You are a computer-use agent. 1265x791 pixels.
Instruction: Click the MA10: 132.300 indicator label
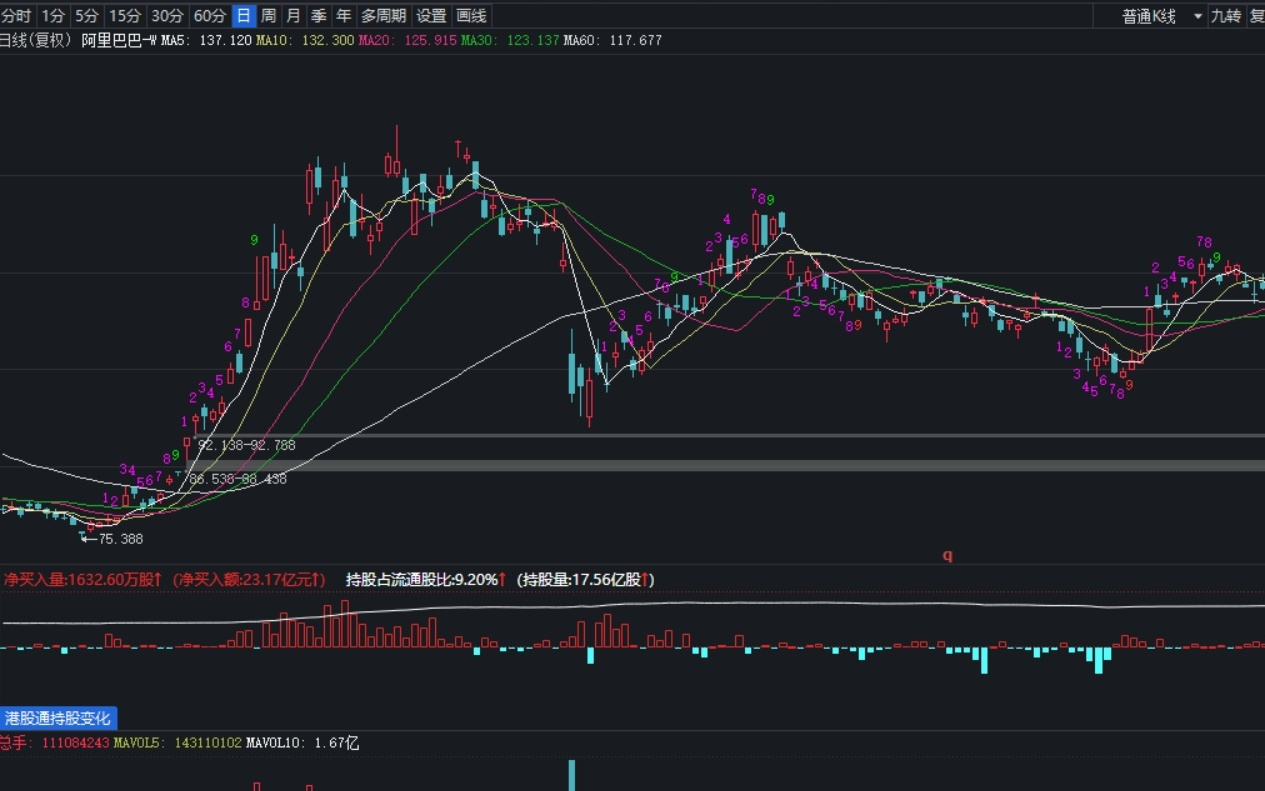(305, 40)
